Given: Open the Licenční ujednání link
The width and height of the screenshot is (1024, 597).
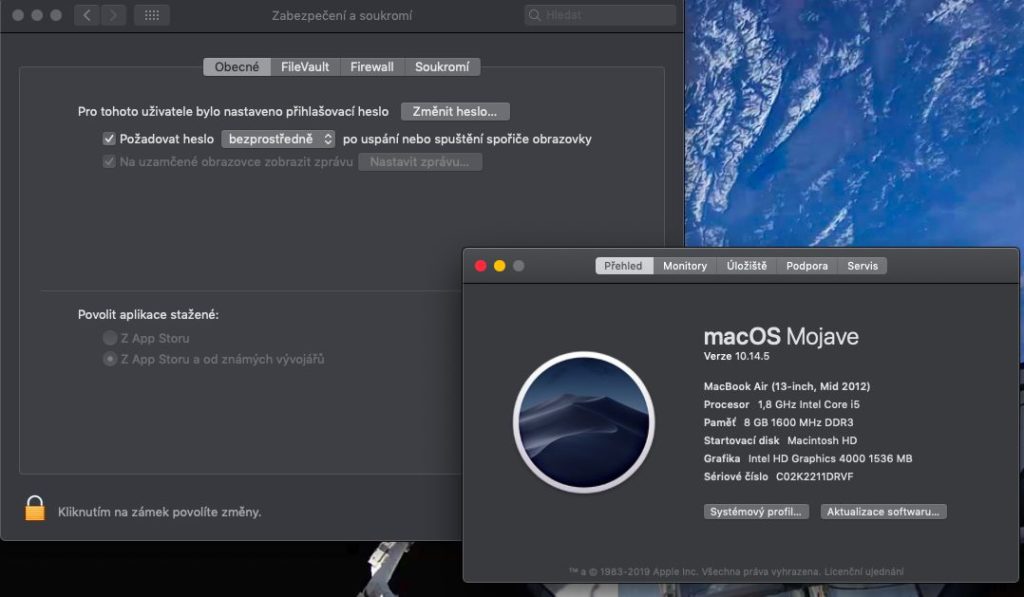Looking at the screenshot, I should point(864,572).
